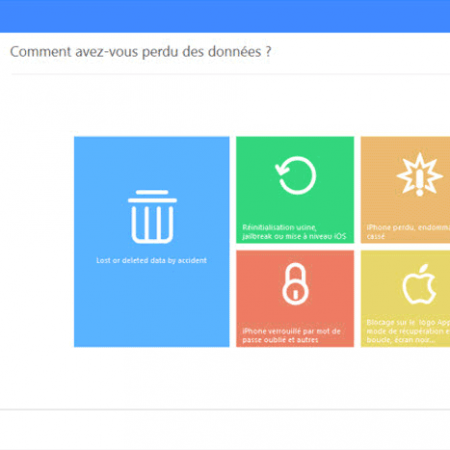Click the trash can icon
Viewport: 450px width, 450px height.
(152, 217)
